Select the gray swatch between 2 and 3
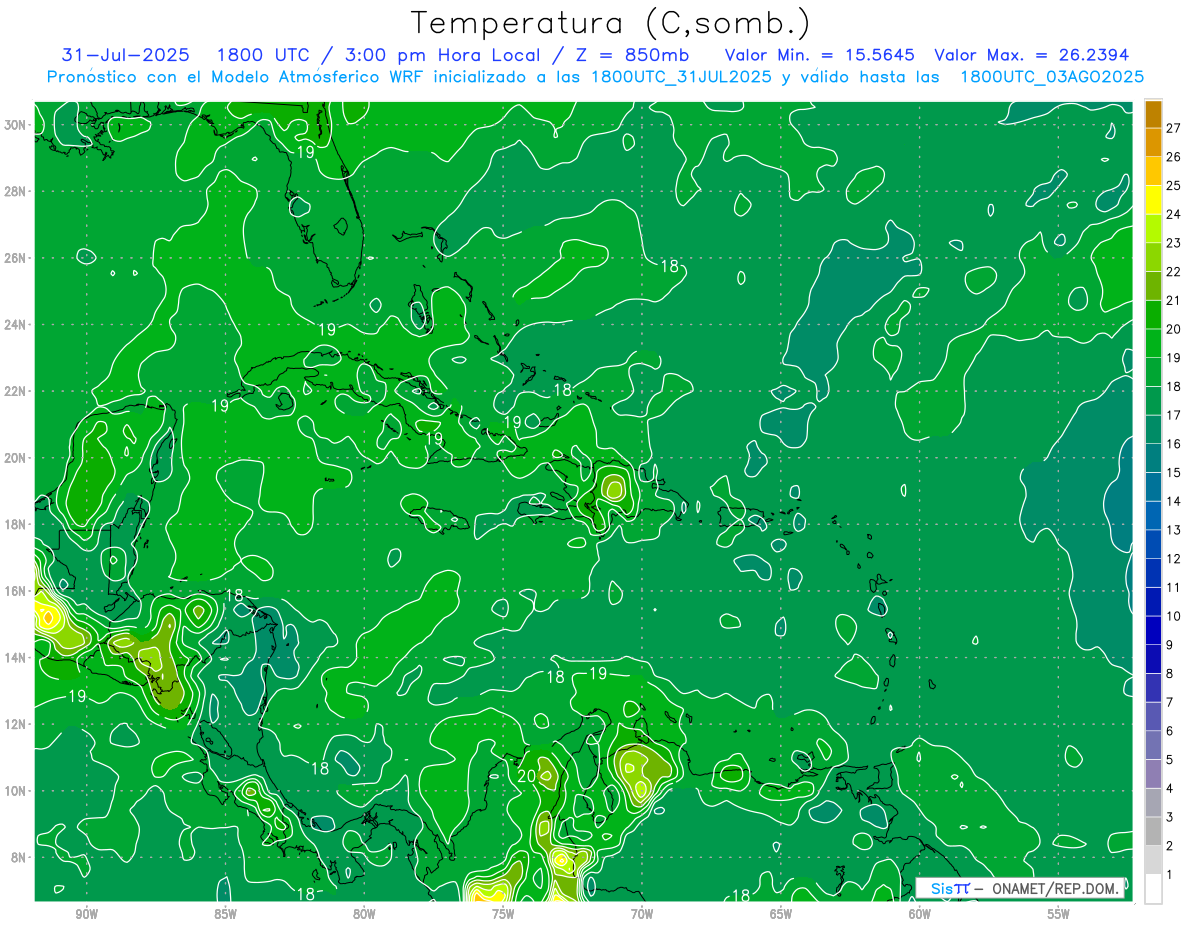This screenshot has height=927, width=1200. point(1153,832)
